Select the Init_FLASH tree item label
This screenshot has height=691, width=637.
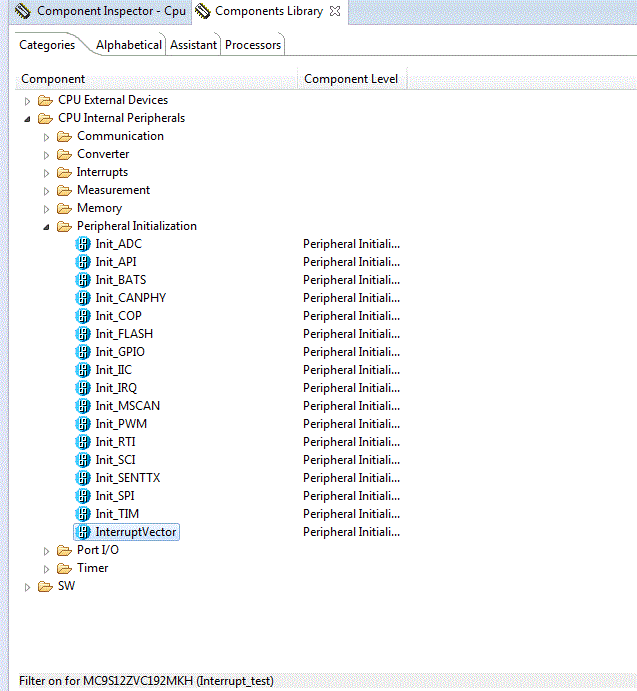(x=124, y=334)
